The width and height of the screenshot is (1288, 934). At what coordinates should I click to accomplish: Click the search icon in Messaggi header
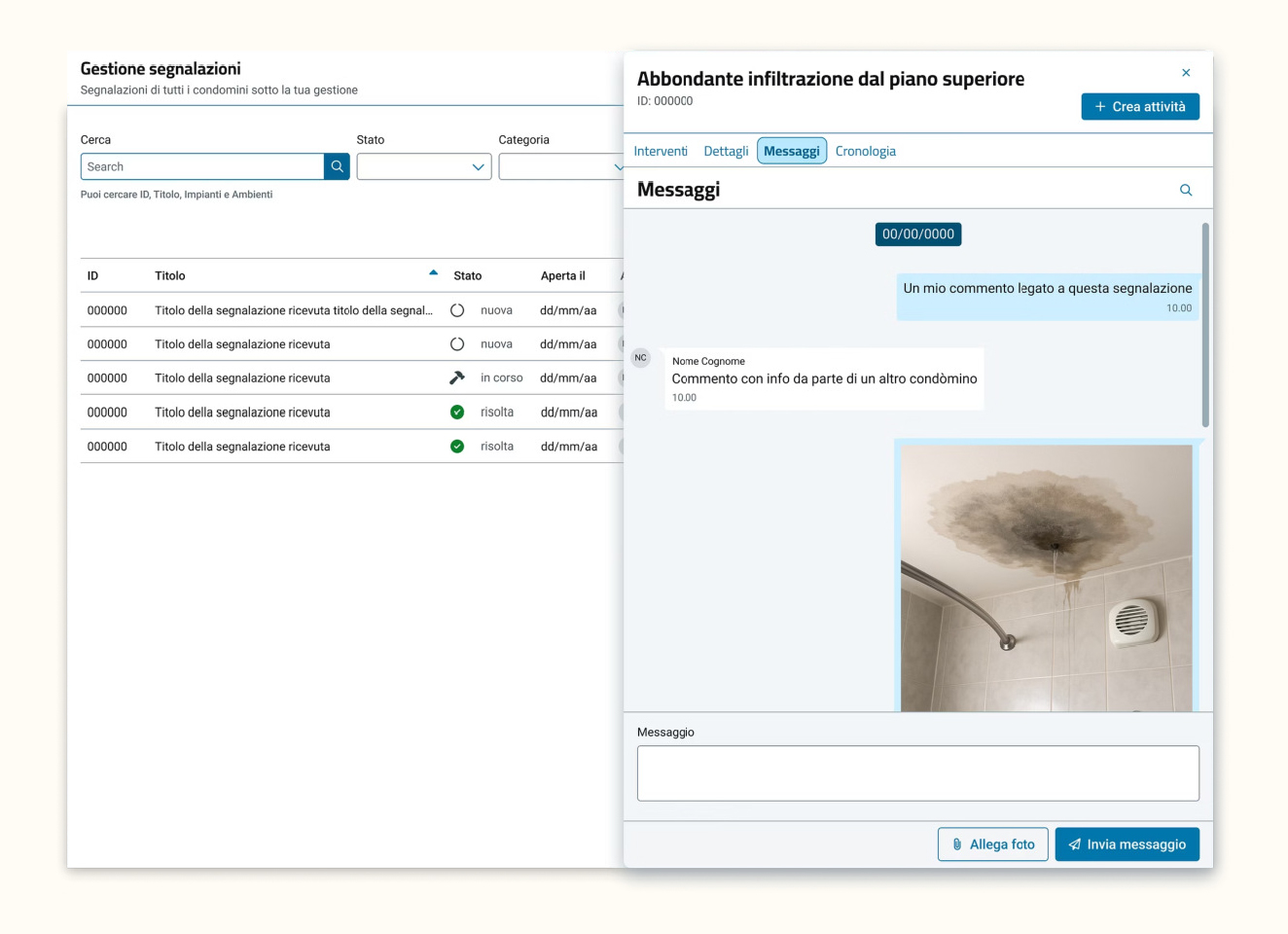[1186, 190]
